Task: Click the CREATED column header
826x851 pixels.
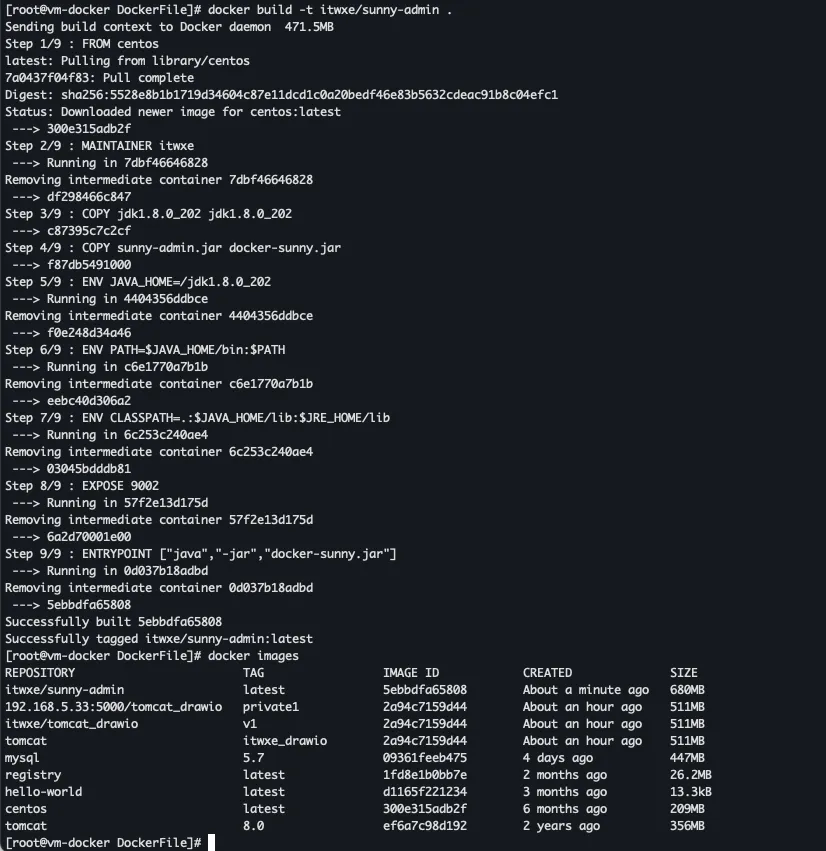Action: 547,673
